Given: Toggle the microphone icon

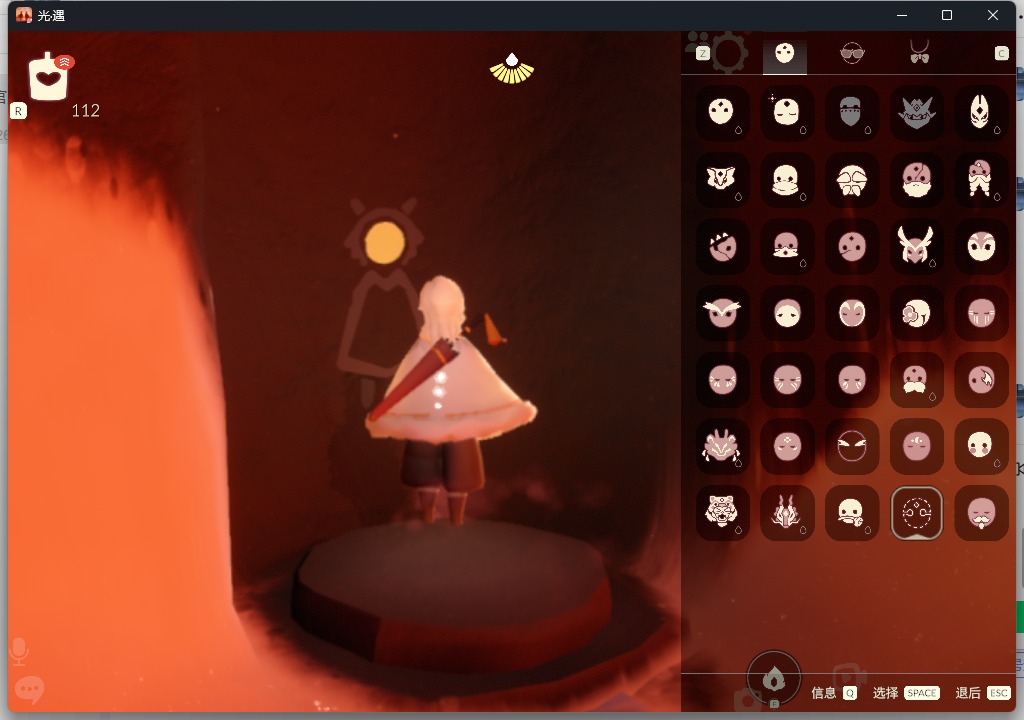Looking at the screenshot, I should tap(19, 652).
